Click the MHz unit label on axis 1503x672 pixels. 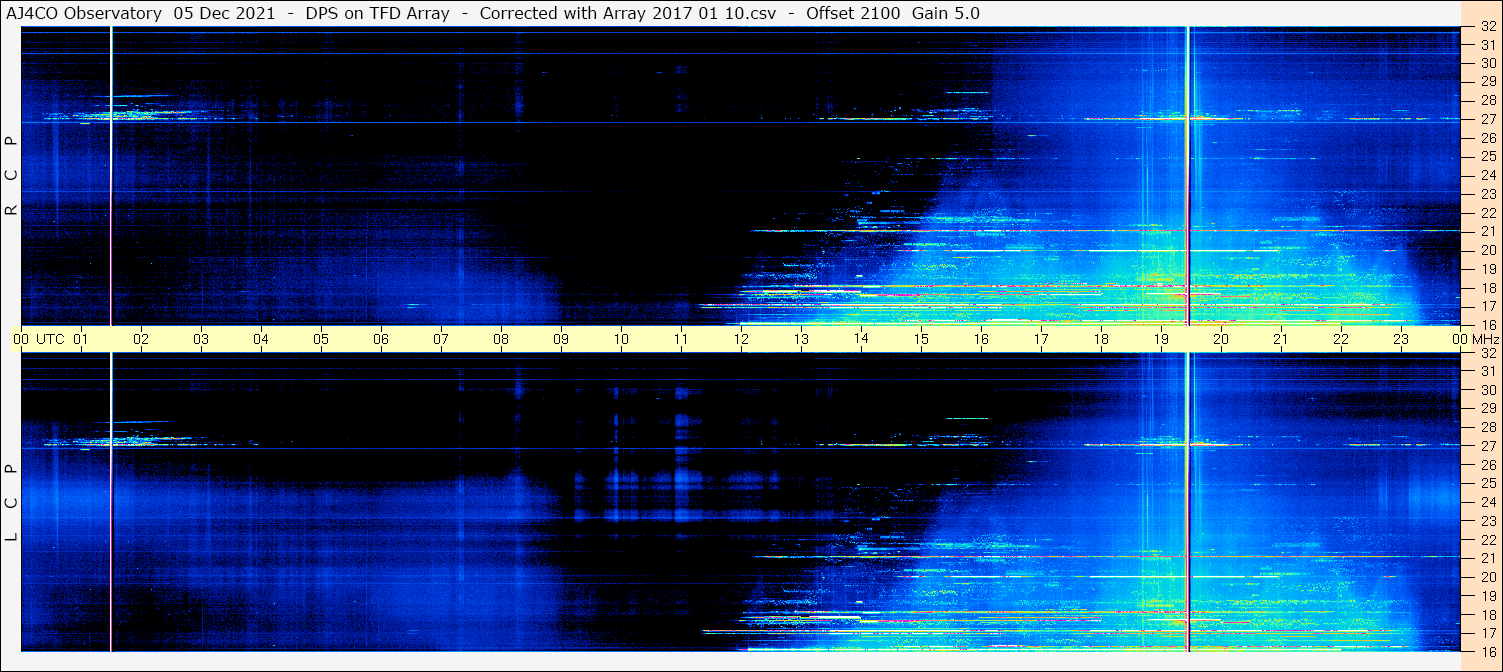coord(1485,339)
